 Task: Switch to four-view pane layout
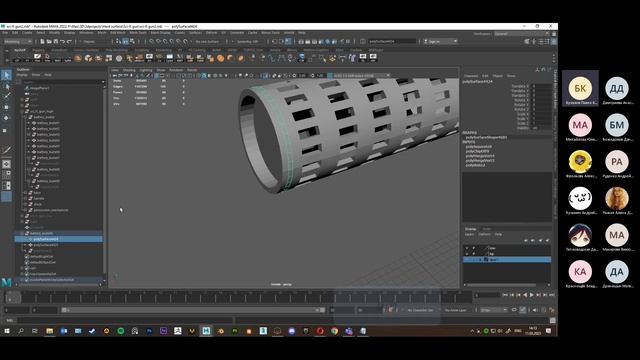[x=6, y=175]
